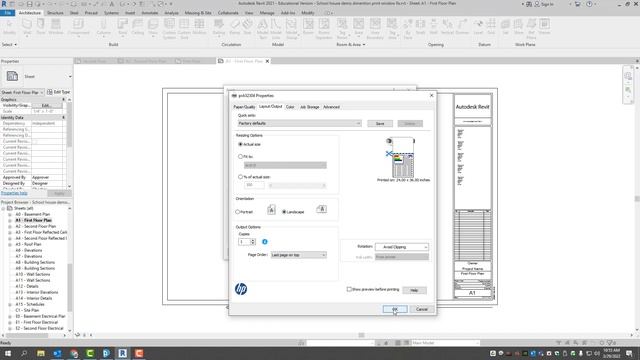Open Quick sets Factory defaults dropdown
Image resolution: width=640 pixels, height=360 pixels.
pyautogui.click(x=300, y=123)
